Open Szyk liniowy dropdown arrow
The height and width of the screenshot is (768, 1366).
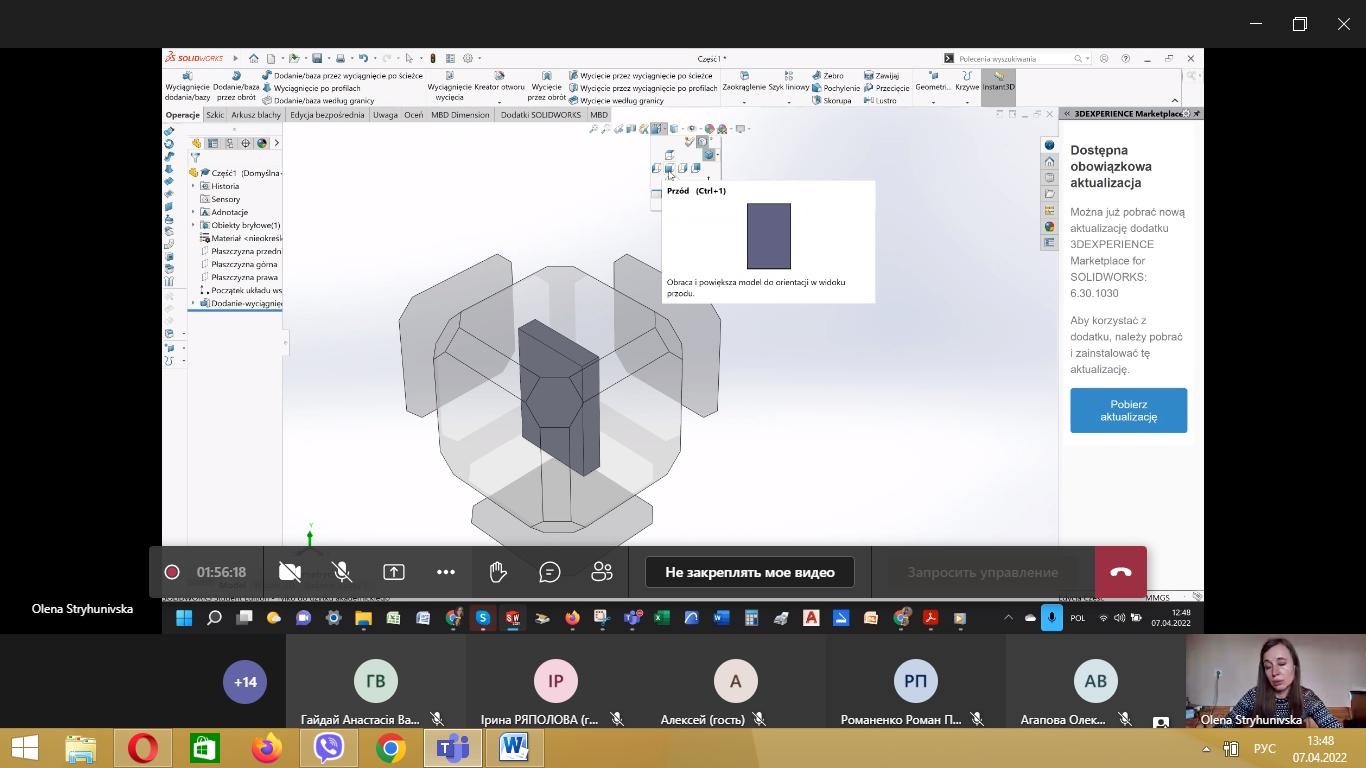point(788,101)
